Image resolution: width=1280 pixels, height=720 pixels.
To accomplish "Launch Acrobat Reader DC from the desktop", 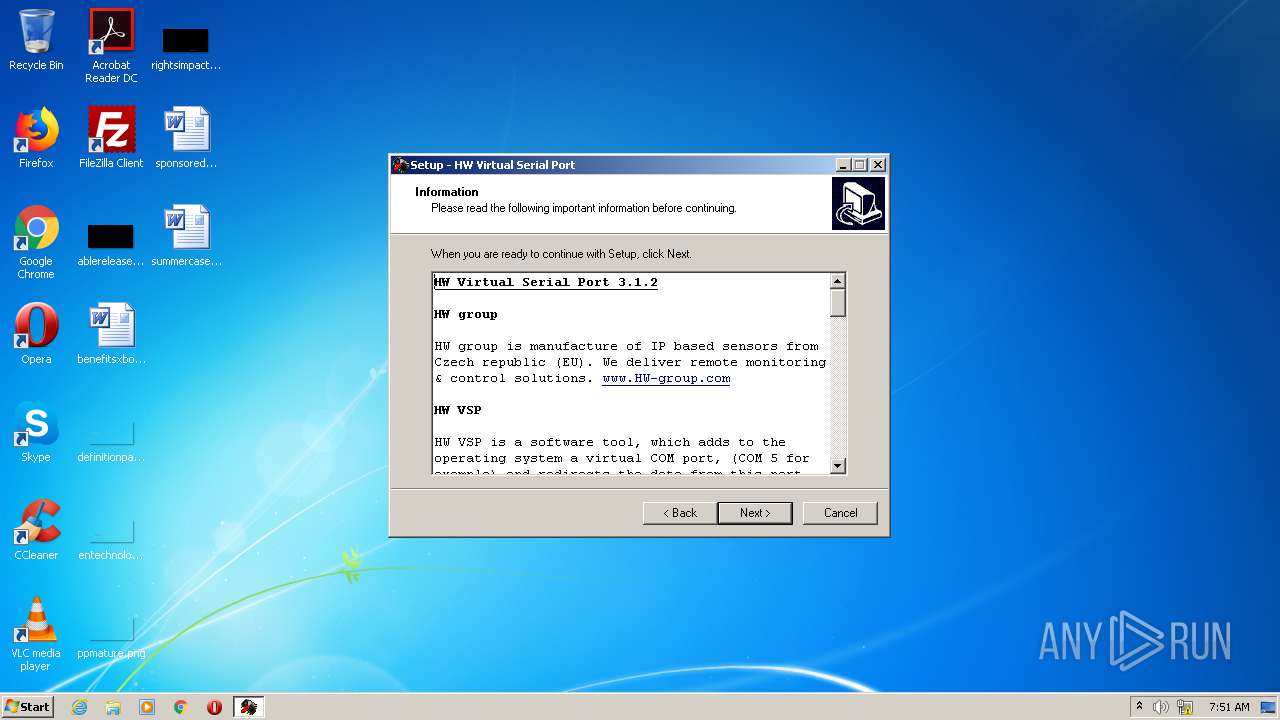I will [x=111, y=46].
